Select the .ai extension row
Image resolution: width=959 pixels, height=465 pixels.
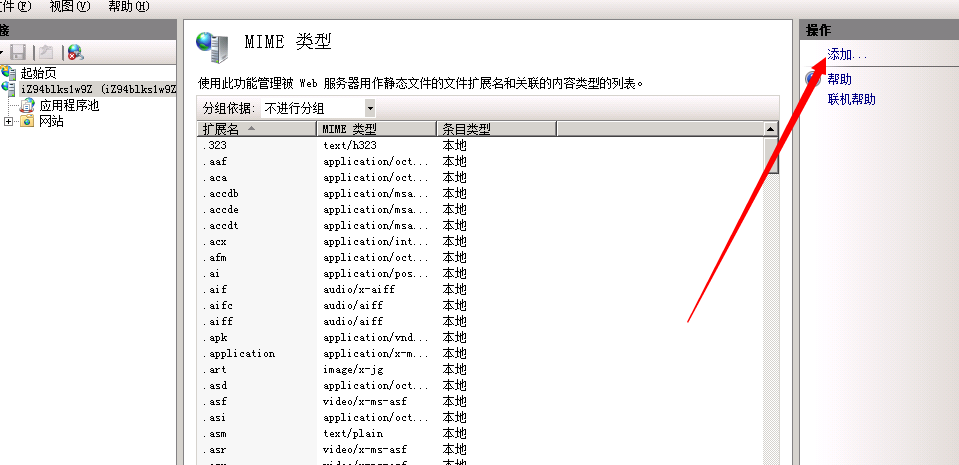pos(480,273)
